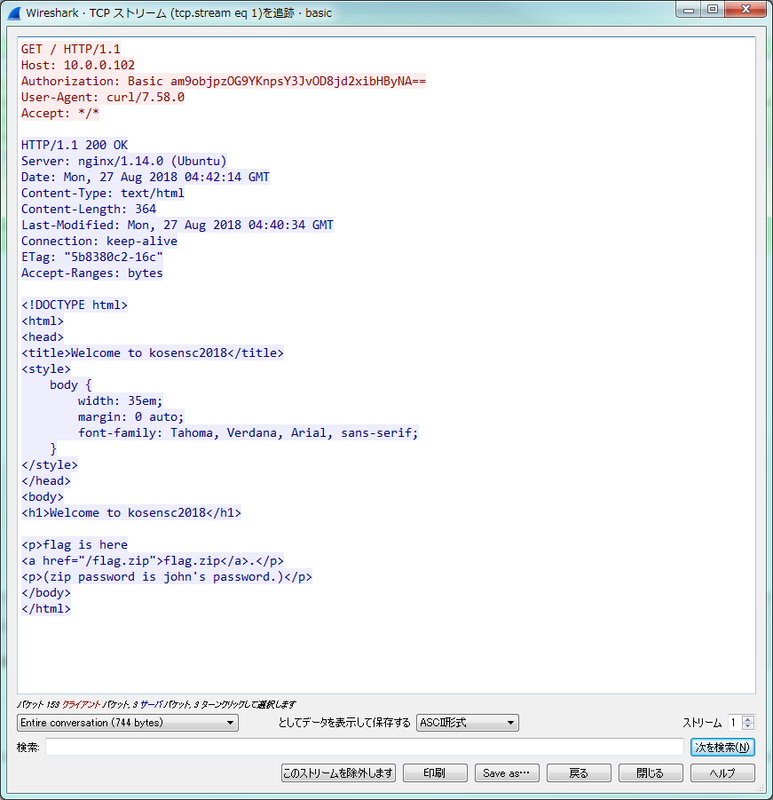
Task: Click the Connection: keep-alive line
Action: tap(99, 241)
